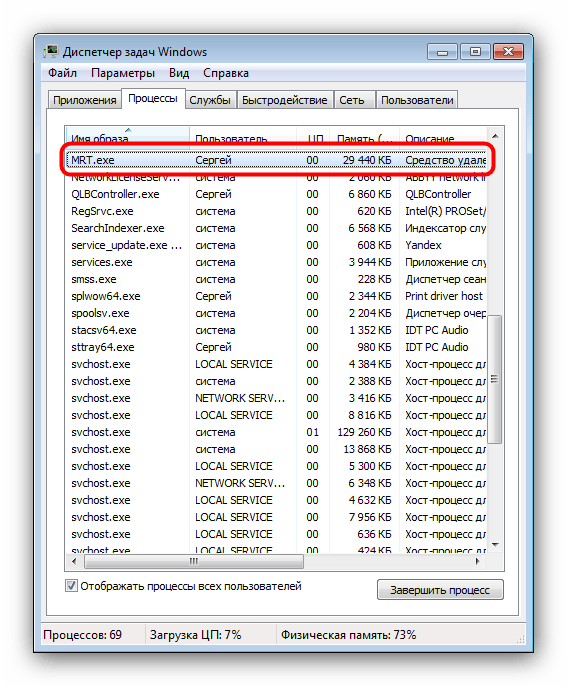This screenshot has width=567, height=686.
Task: Select svchost.exe using 4 384 КБ
Action: 276,364
